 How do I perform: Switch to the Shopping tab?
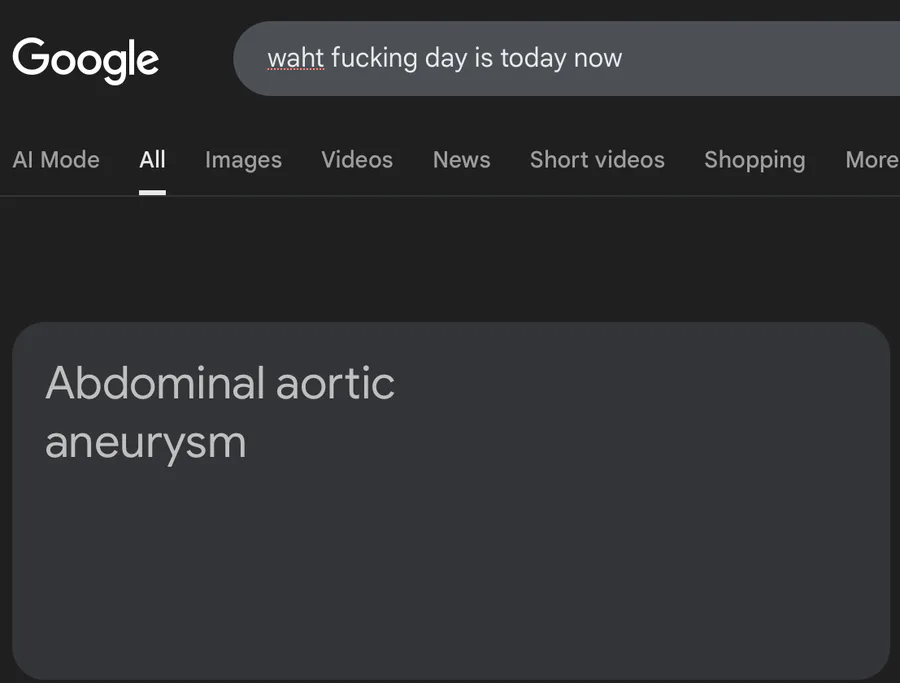click(x=755, y=160)
